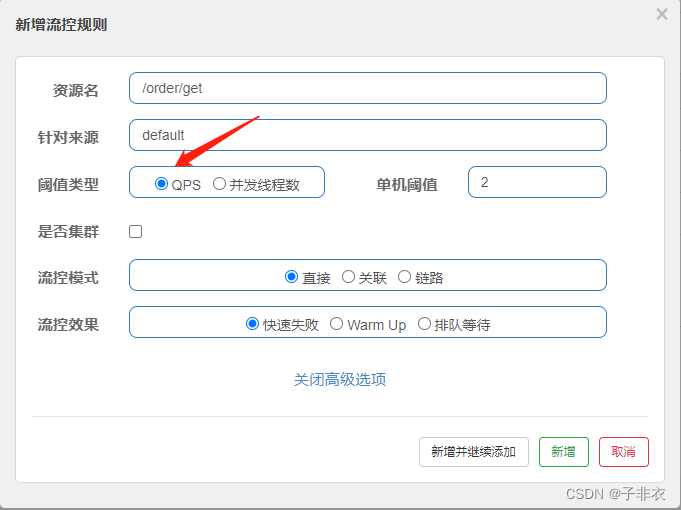The width and height of the screenshot is (681, 510).
Task: Select the QPS threshold type radio
Action: click(161, 184)
